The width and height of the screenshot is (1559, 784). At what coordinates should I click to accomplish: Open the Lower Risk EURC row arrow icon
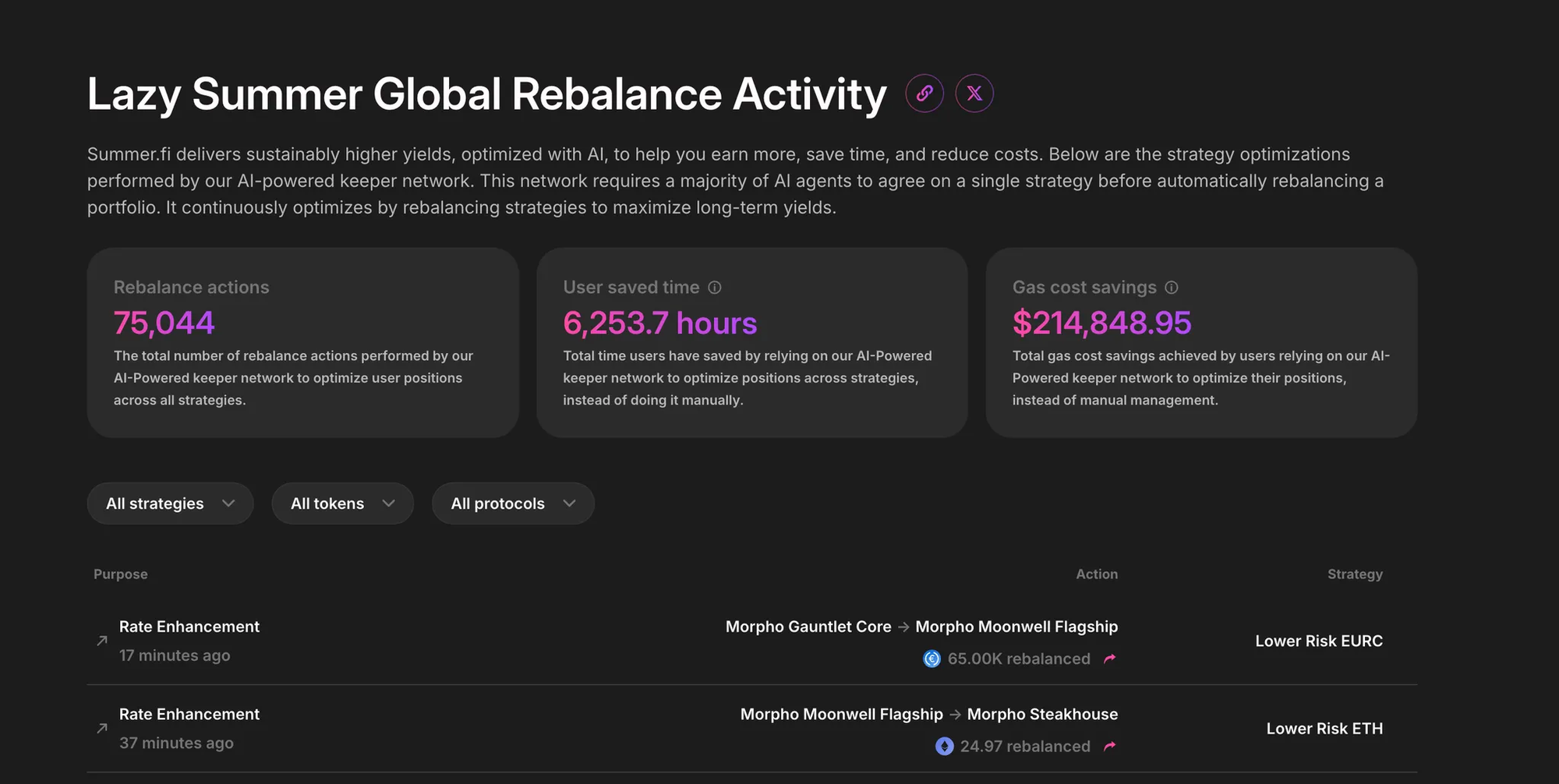point(102,641)
